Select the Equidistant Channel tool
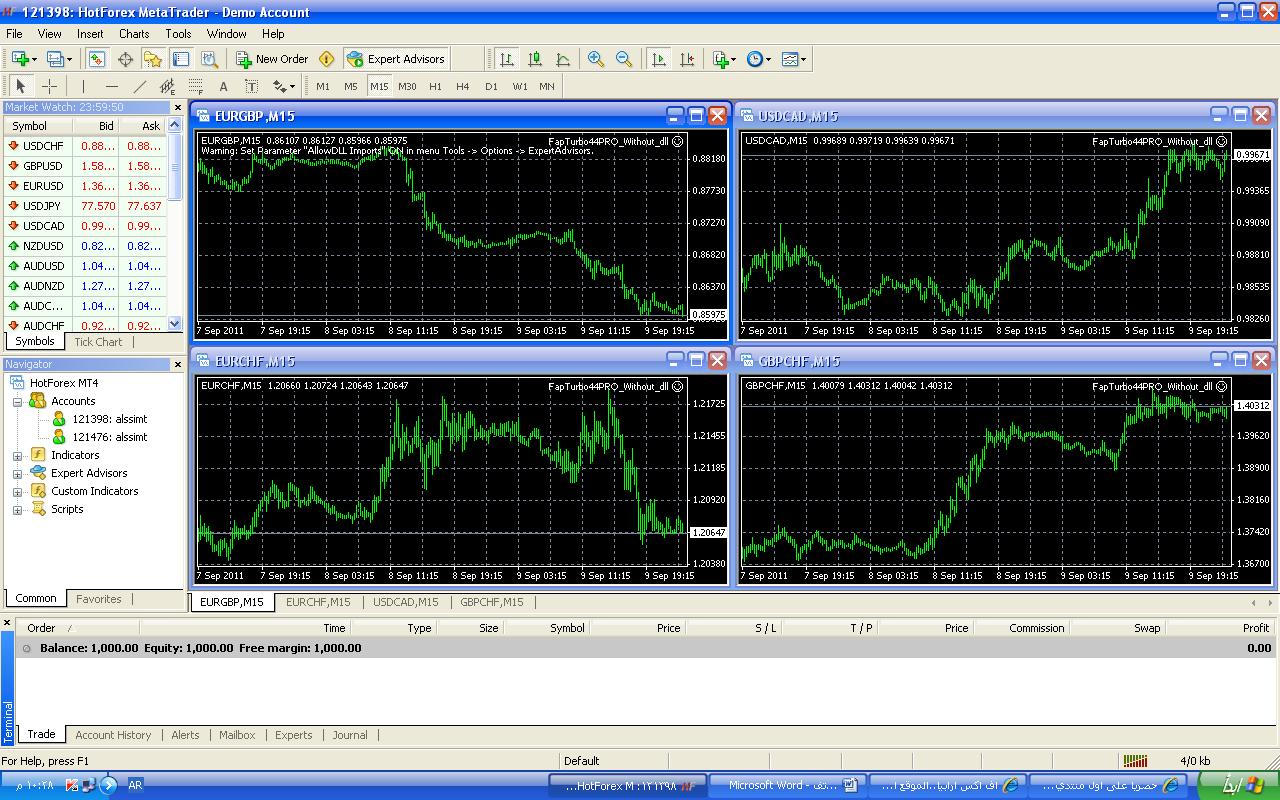 (x=167, y=86)
